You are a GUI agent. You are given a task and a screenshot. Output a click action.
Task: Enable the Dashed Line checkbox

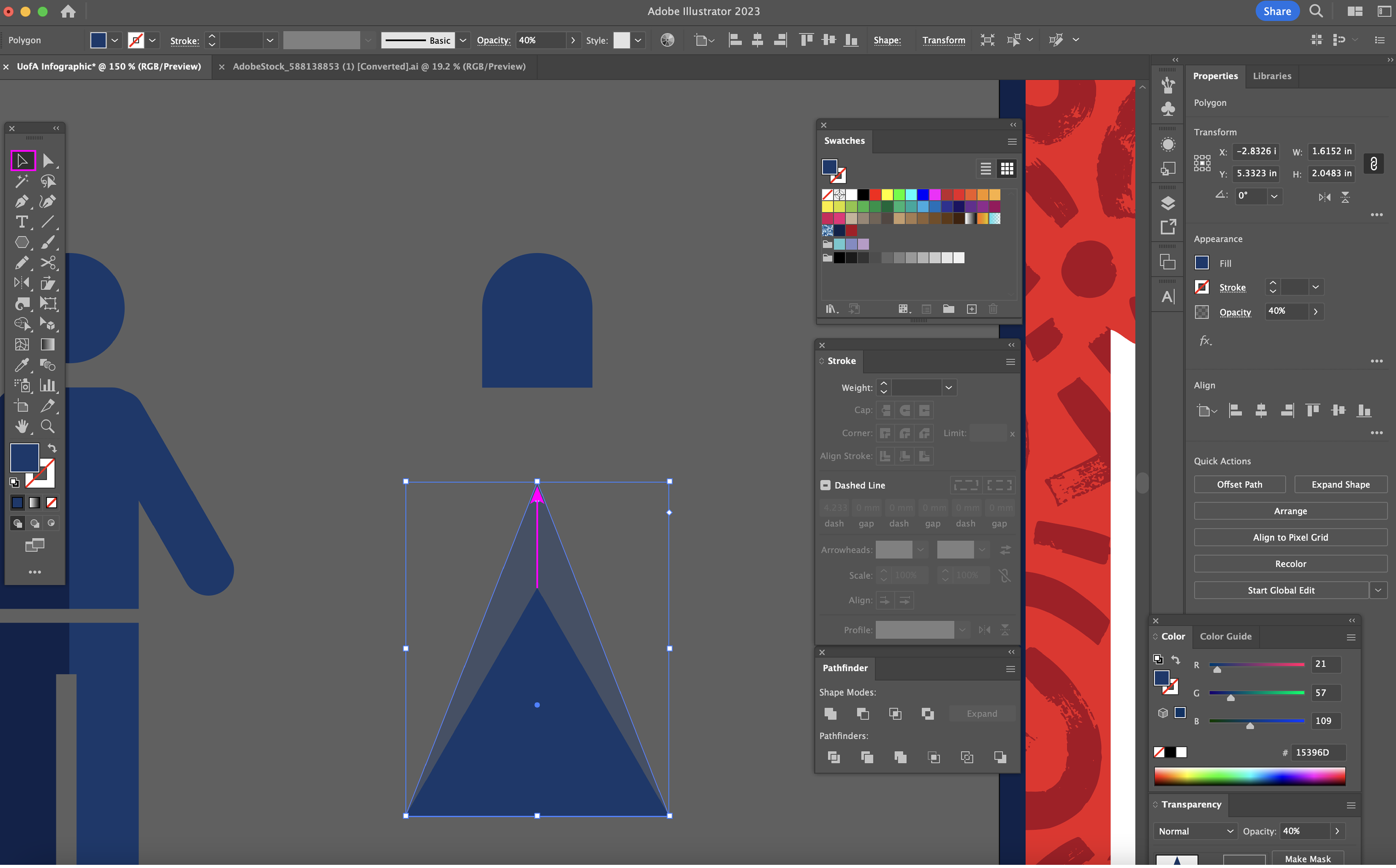point(825,485)
